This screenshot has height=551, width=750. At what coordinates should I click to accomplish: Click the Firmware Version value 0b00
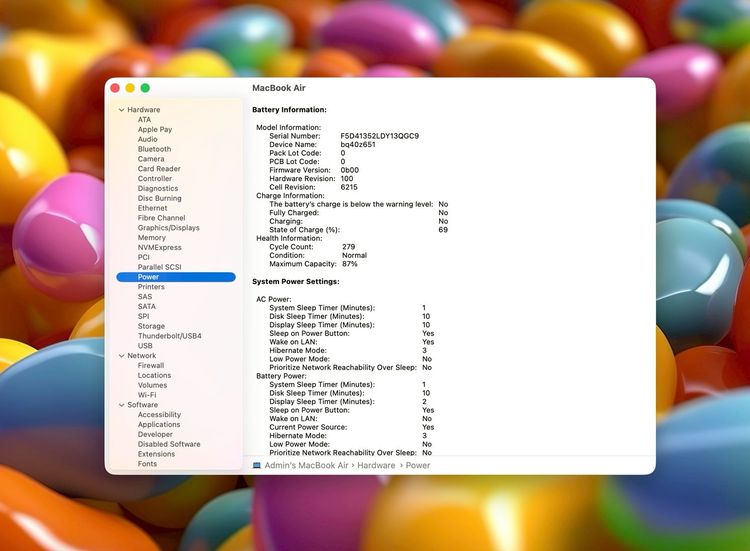350,170
